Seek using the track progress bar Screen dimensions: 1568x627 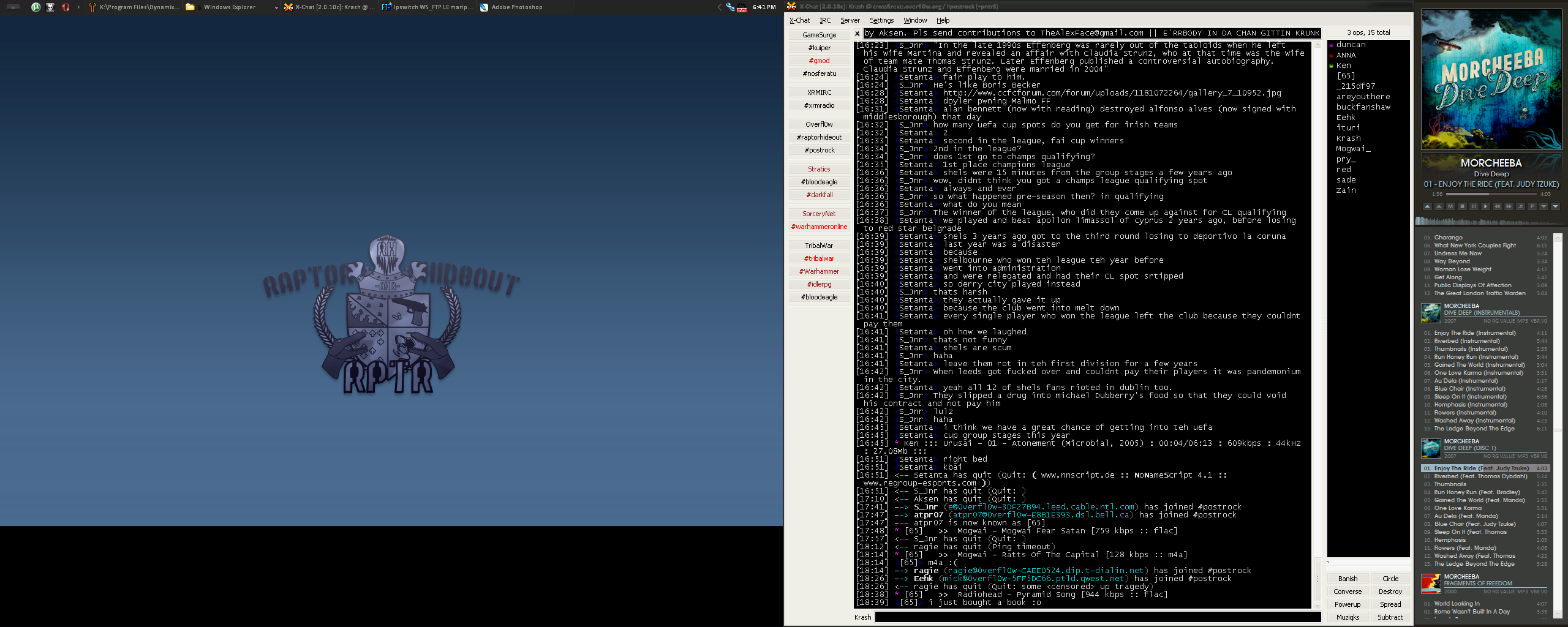point(1491,194)
